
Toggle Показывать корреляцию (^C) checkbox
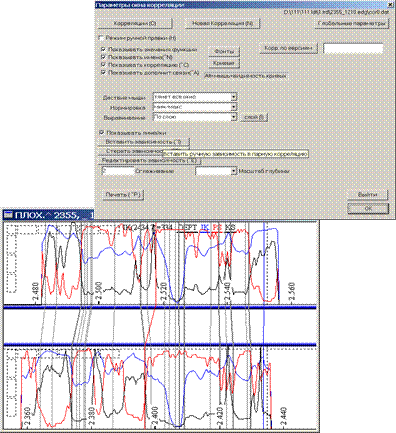[x=103, y=65]
